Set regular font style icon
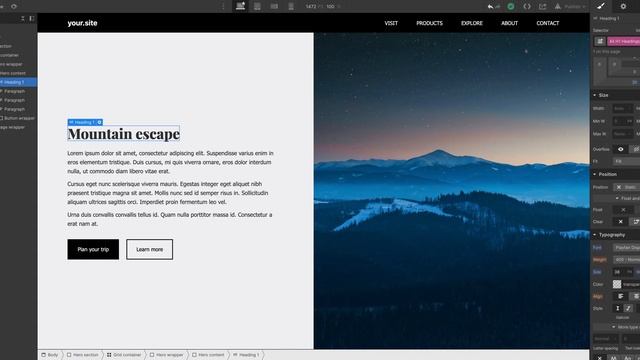The height and width of the screenshot is (360, 640). pos(618,308)
